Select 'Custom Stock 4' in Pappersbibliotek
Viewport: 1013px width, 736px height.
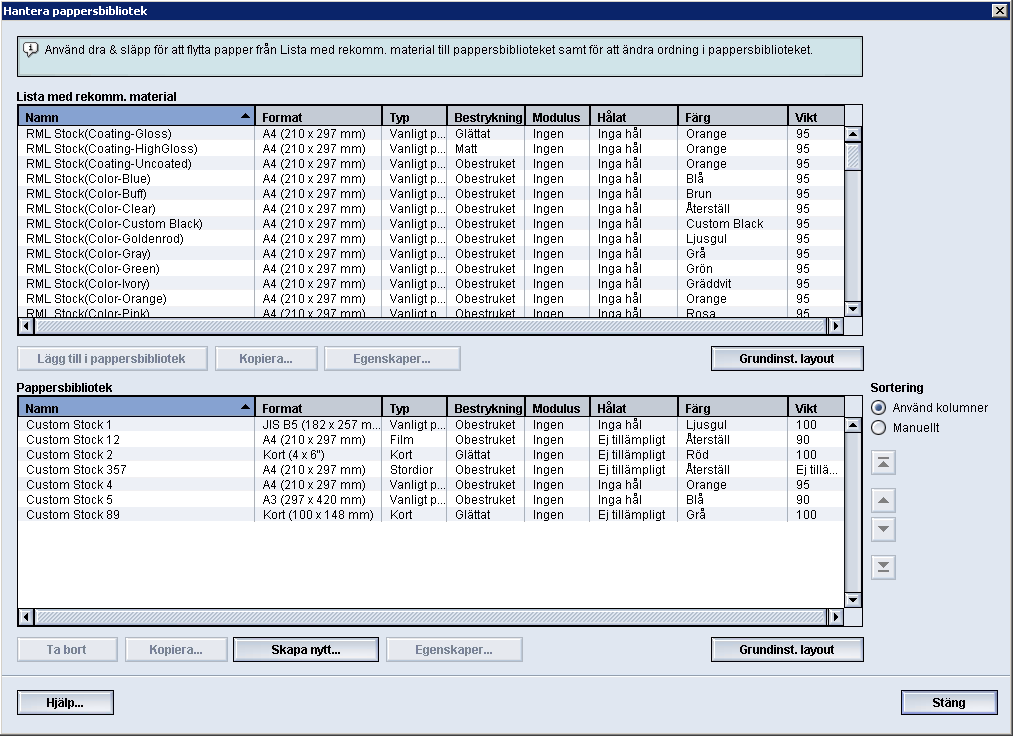431,485
